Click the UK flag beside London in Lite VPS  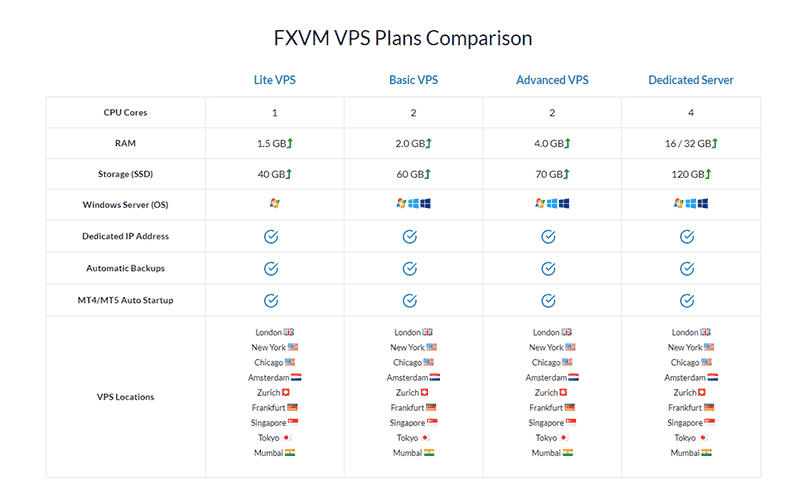point(289,332)
